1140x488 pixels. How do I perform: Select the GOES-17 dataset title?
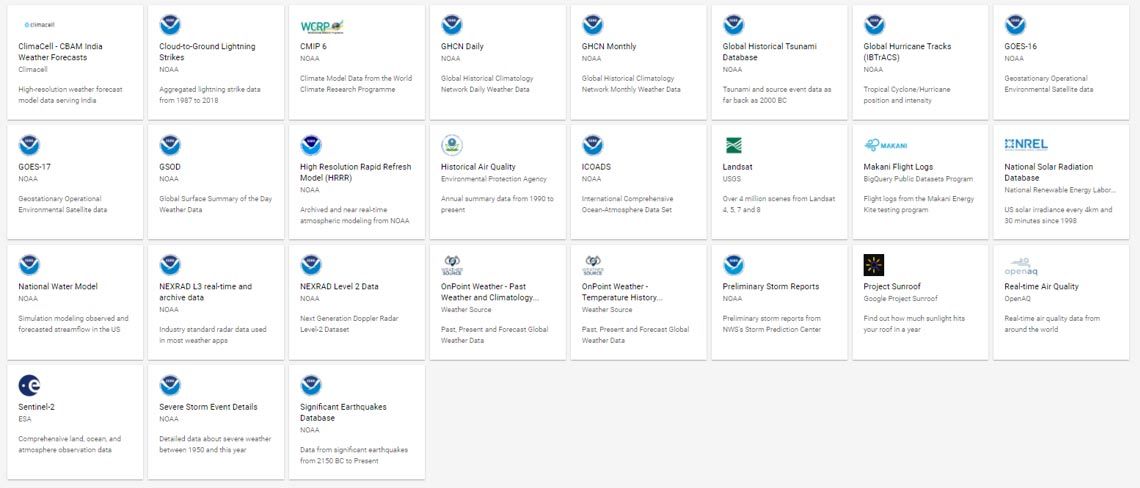(34, 167)
